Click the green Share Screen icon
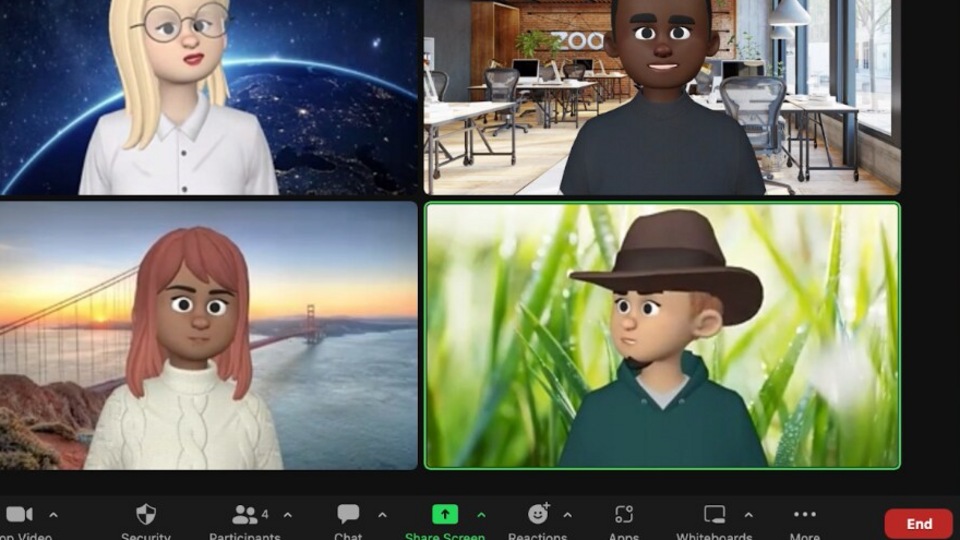Screen dimensions: 960x540 [x=445, y=514]
